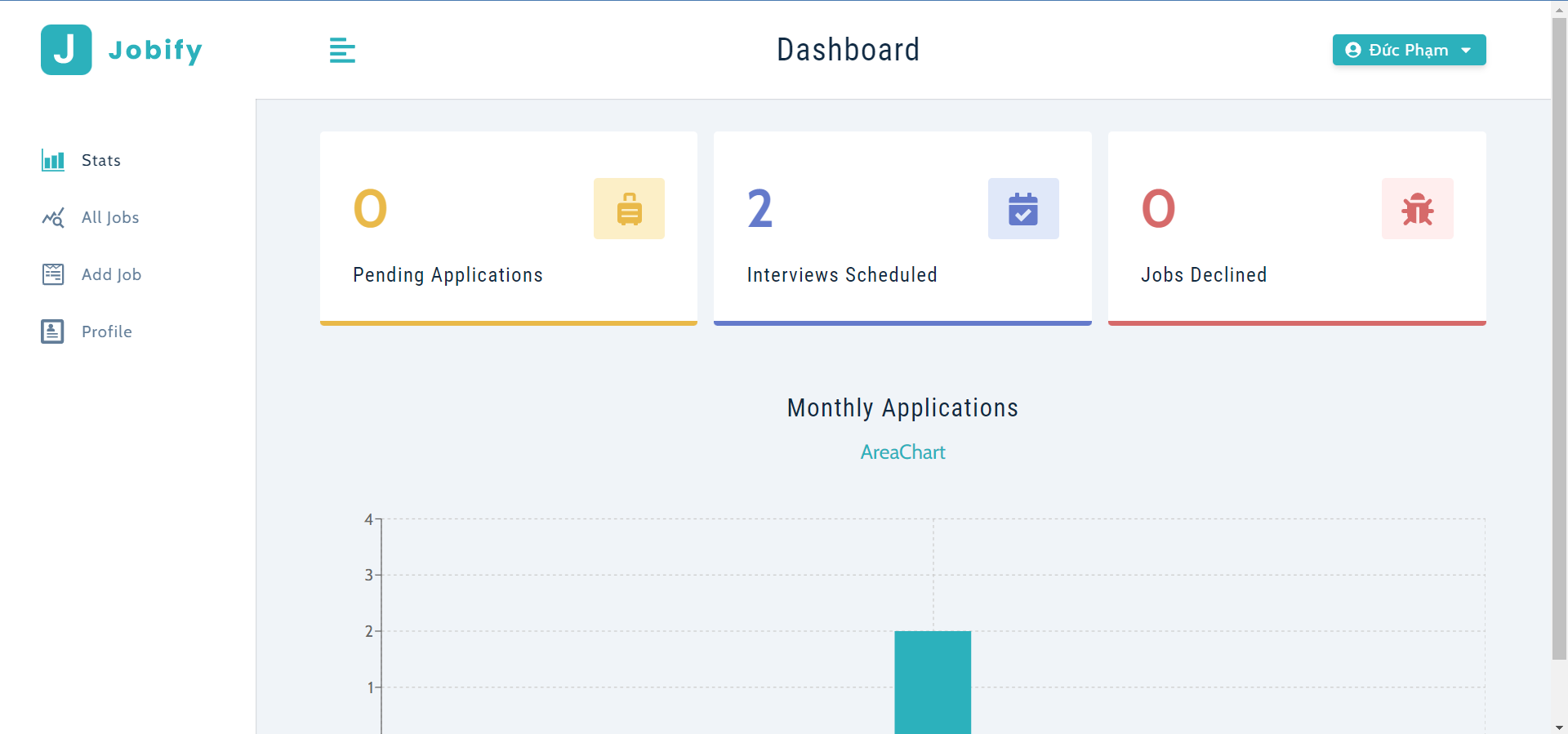Switch chart using the AreaChart link
This screenshot has width=1568, height=734.
click(x=903, y=452)
